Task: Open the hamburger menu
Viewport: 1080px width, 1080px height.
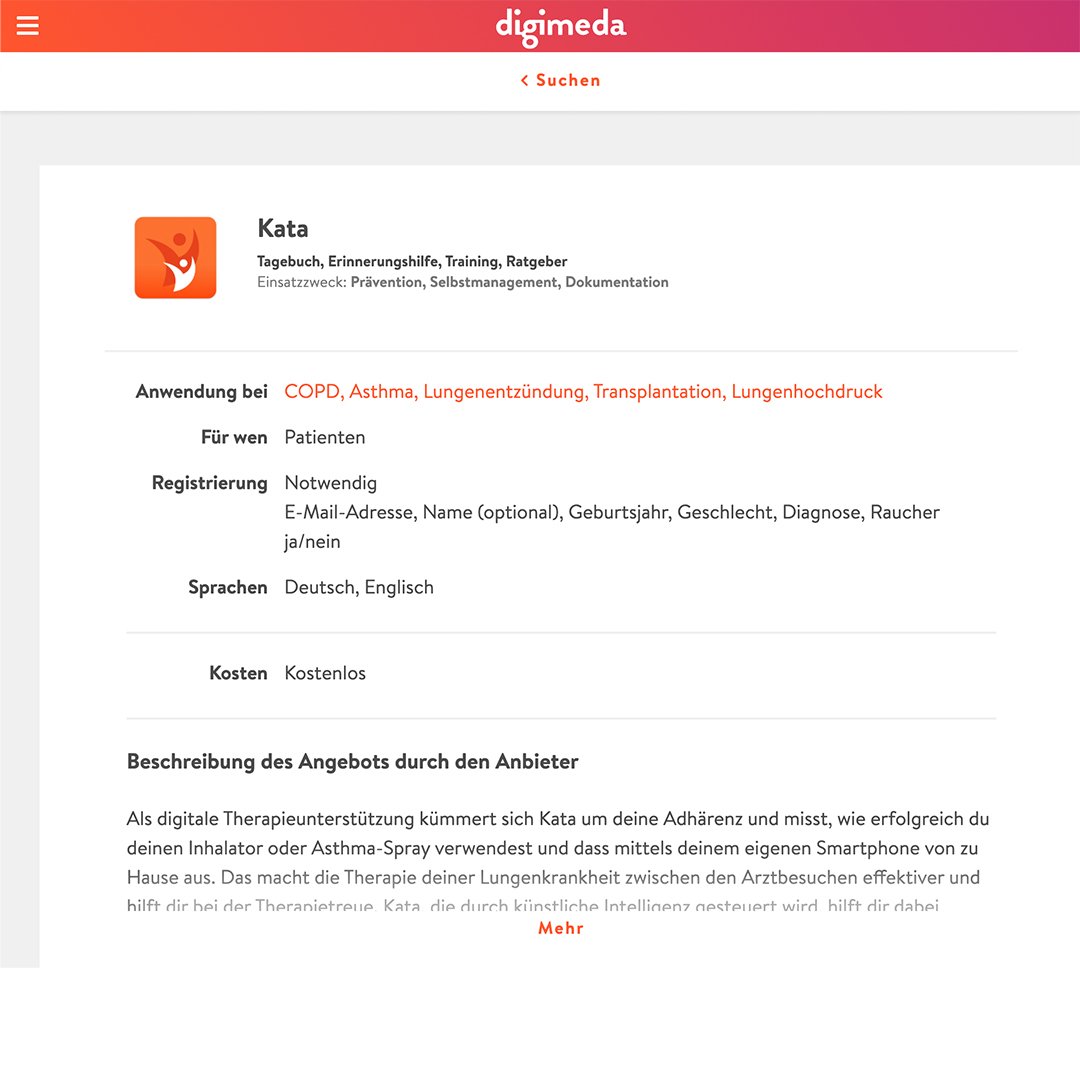Action: [x=28, y=25]
